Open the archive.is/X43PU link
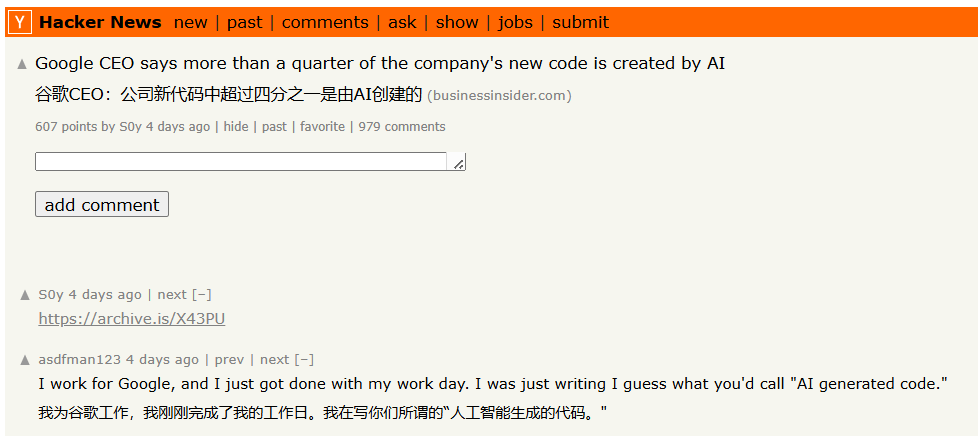The image size is (978, 436). (x=132, y=319)
